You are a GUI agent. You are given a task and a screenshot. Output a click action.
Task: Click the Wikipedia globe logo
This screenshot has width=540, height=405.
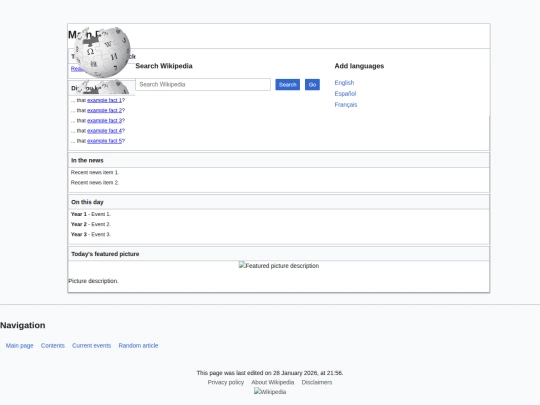102,52
